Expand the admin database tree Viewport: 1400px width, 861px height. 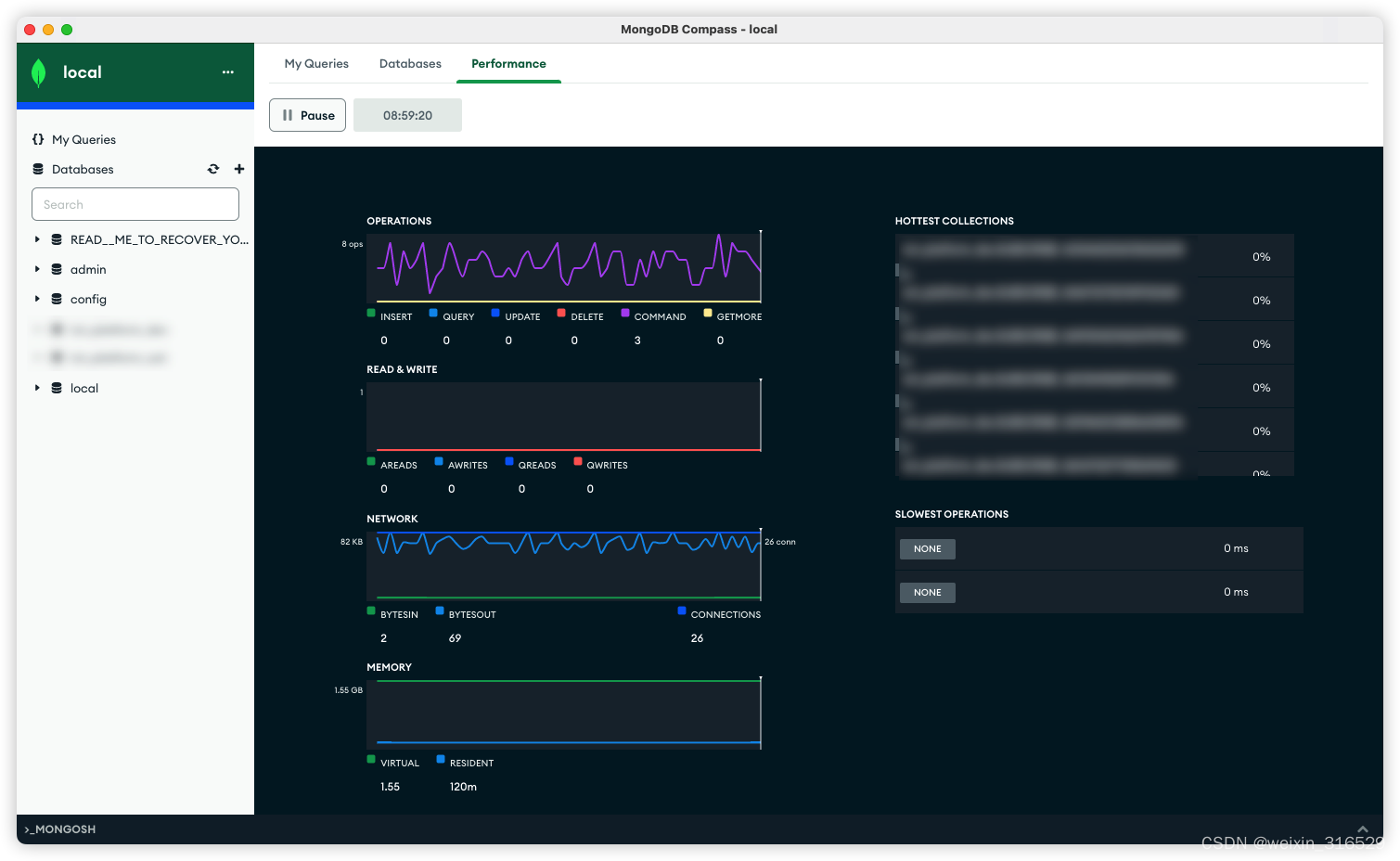click(37, 269)
